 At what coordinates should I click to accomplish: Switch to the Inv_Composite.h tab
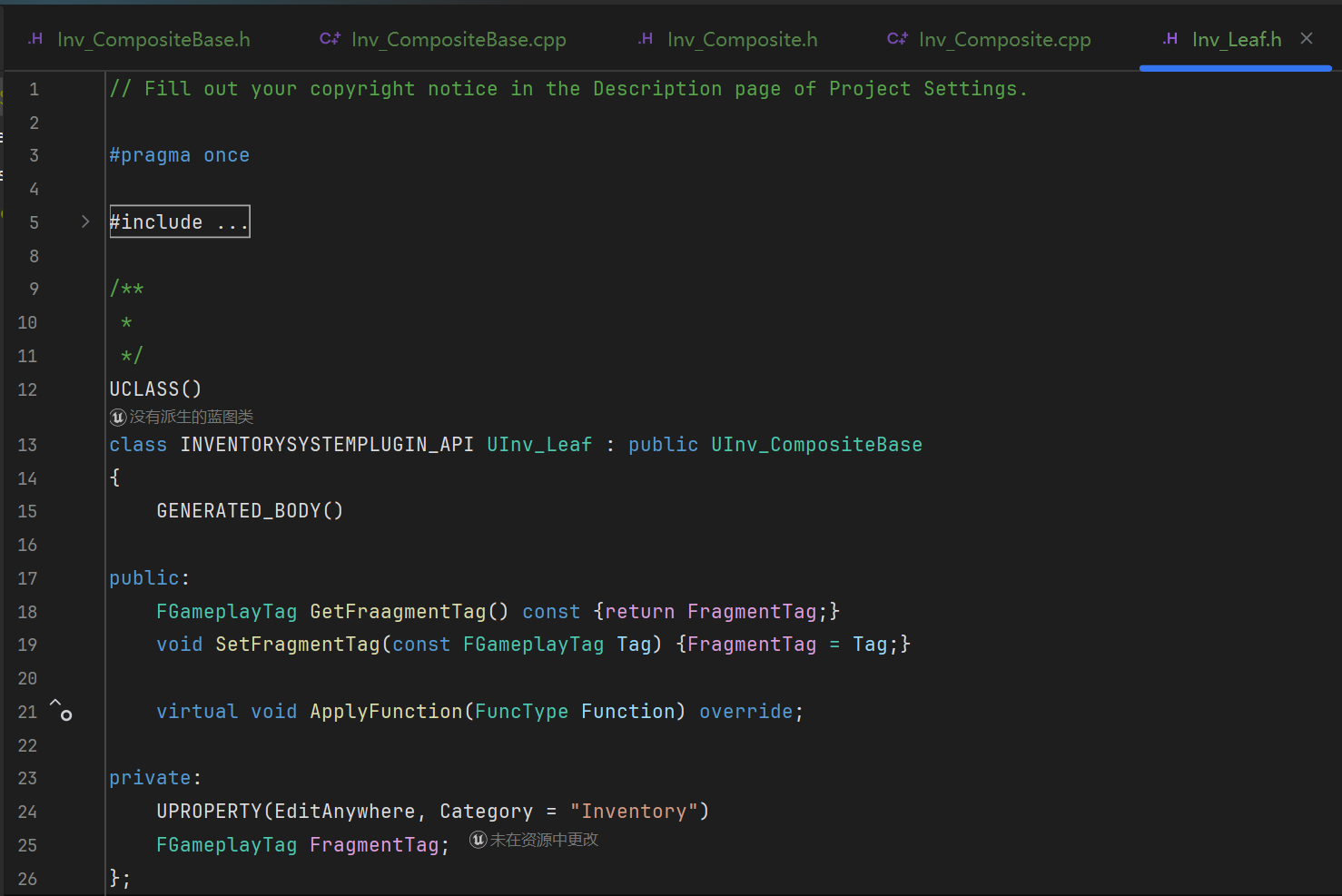tap(728, 39)
